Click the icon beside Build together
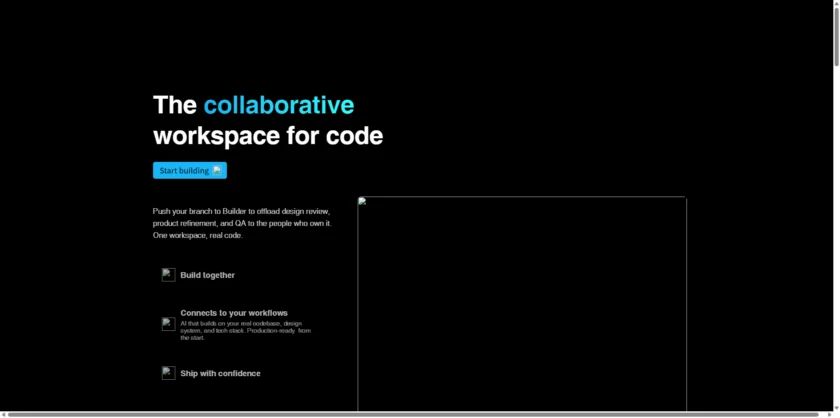 [168, 275]
